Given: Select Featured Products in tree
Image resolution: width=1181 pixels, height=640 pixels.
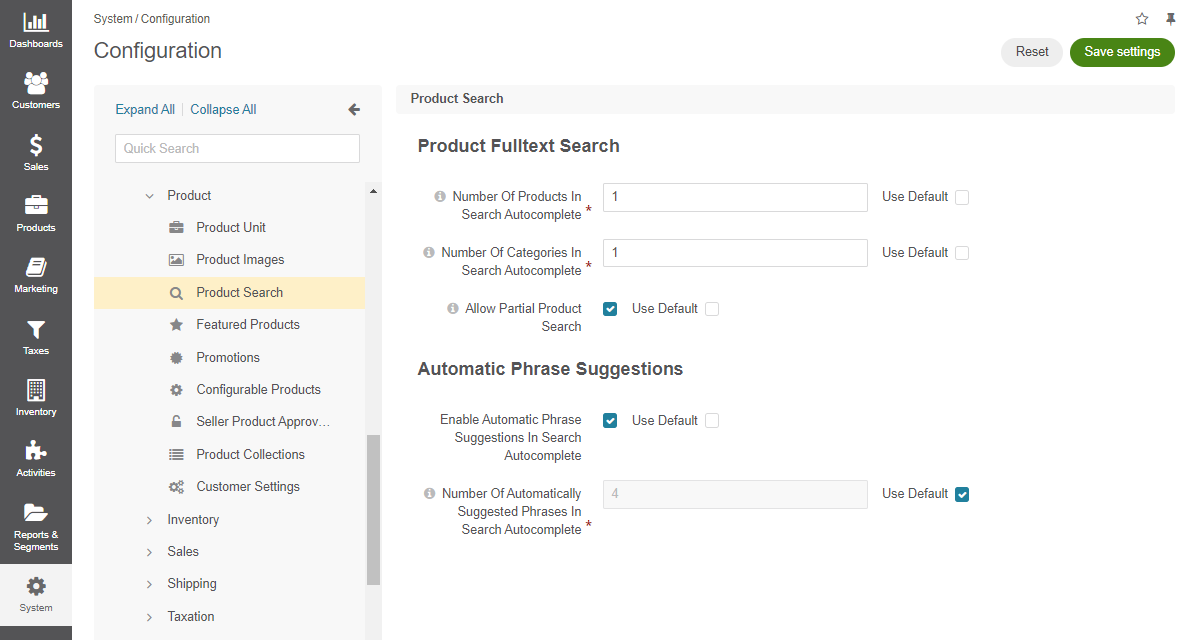Looking at the screenshot, I should click(x=247, y=325).
